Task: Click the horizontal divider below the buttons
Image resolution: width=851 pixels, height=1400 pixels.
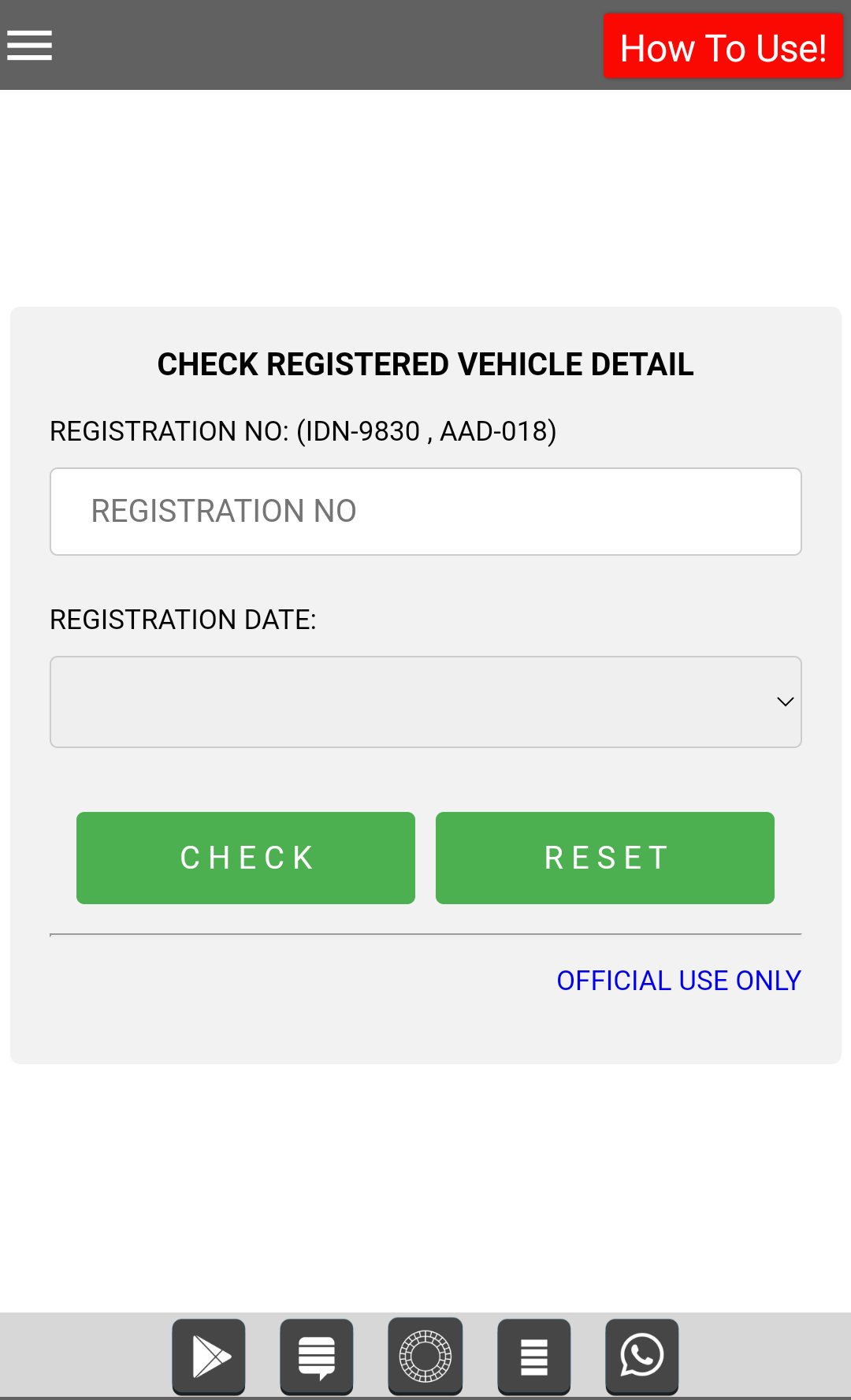Action: pyautogui.click(x=425, y=934)
